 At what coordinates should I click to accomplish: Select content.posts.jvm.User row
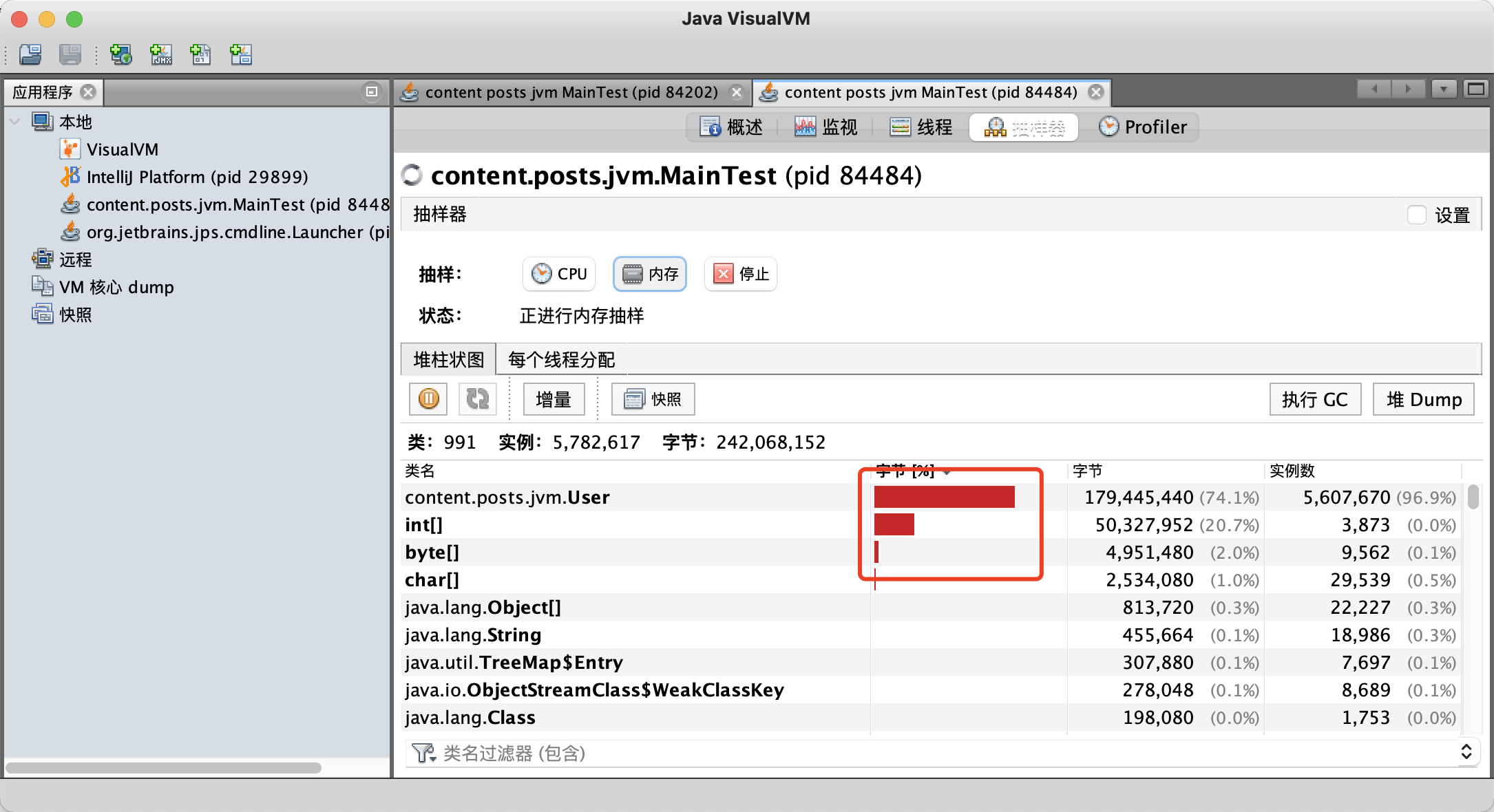tap(932, 497)
